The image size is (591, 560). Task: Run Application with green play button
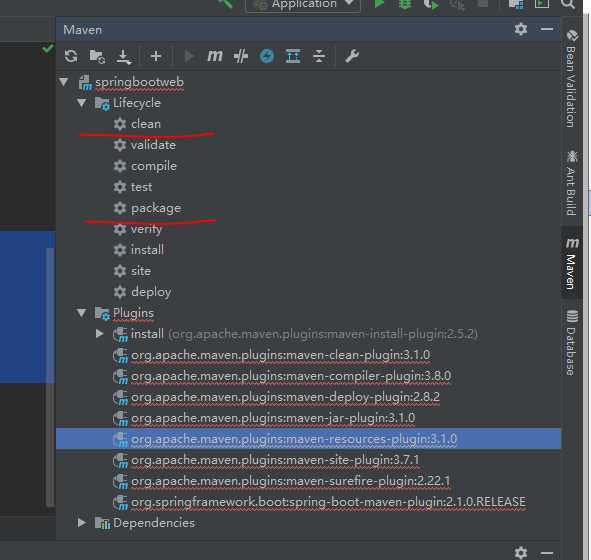378,4
